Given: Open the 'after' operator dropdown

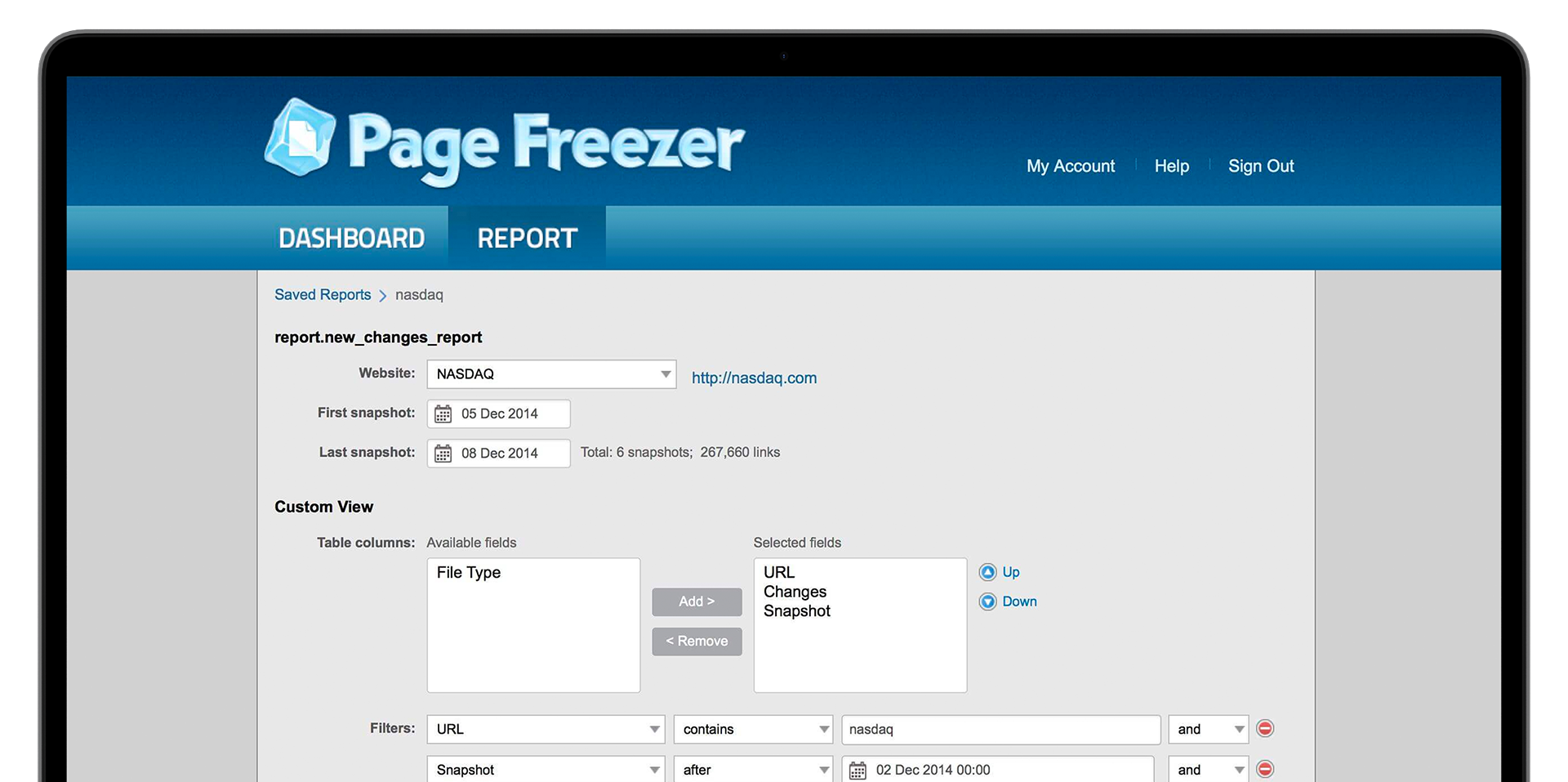Looking at the screenshot, I should point(753,769).
